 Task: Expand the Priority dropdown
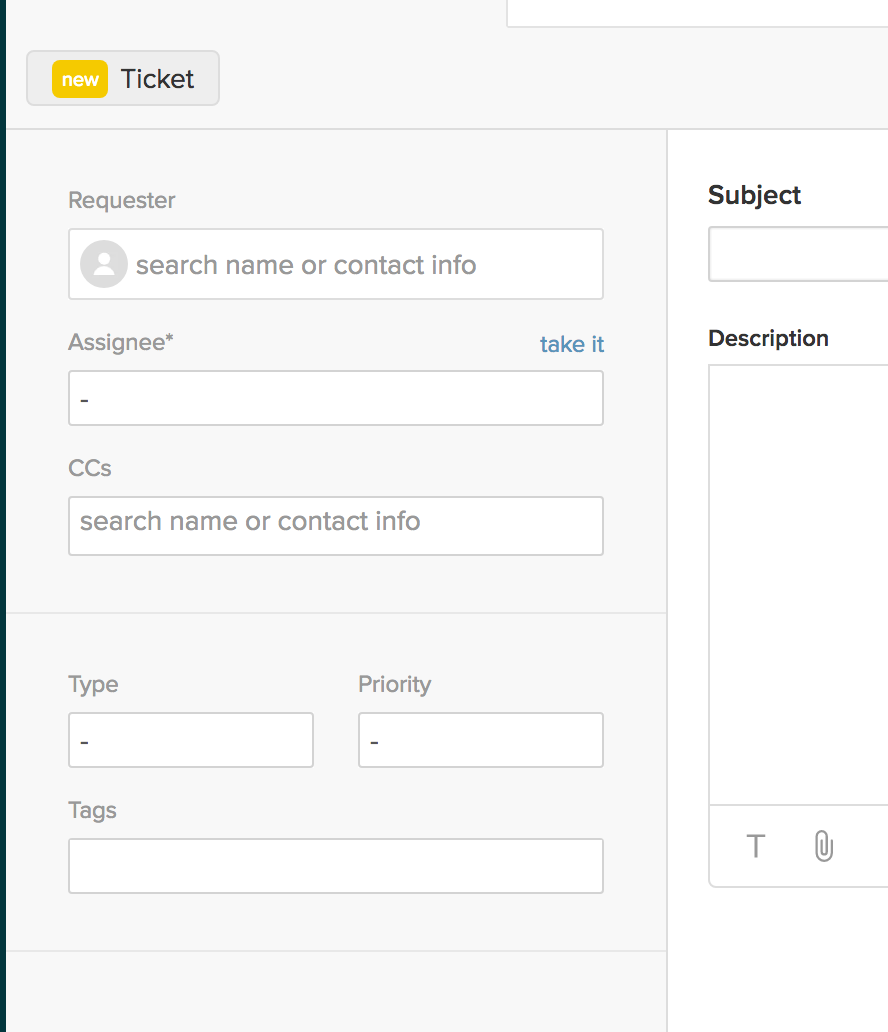481,740
